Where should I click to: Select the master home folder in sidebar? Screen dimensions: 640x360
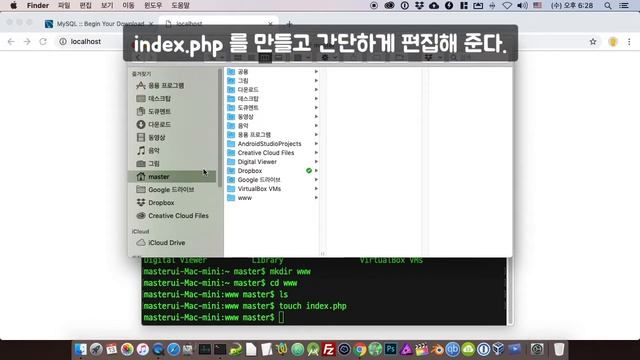click(172, 177)
